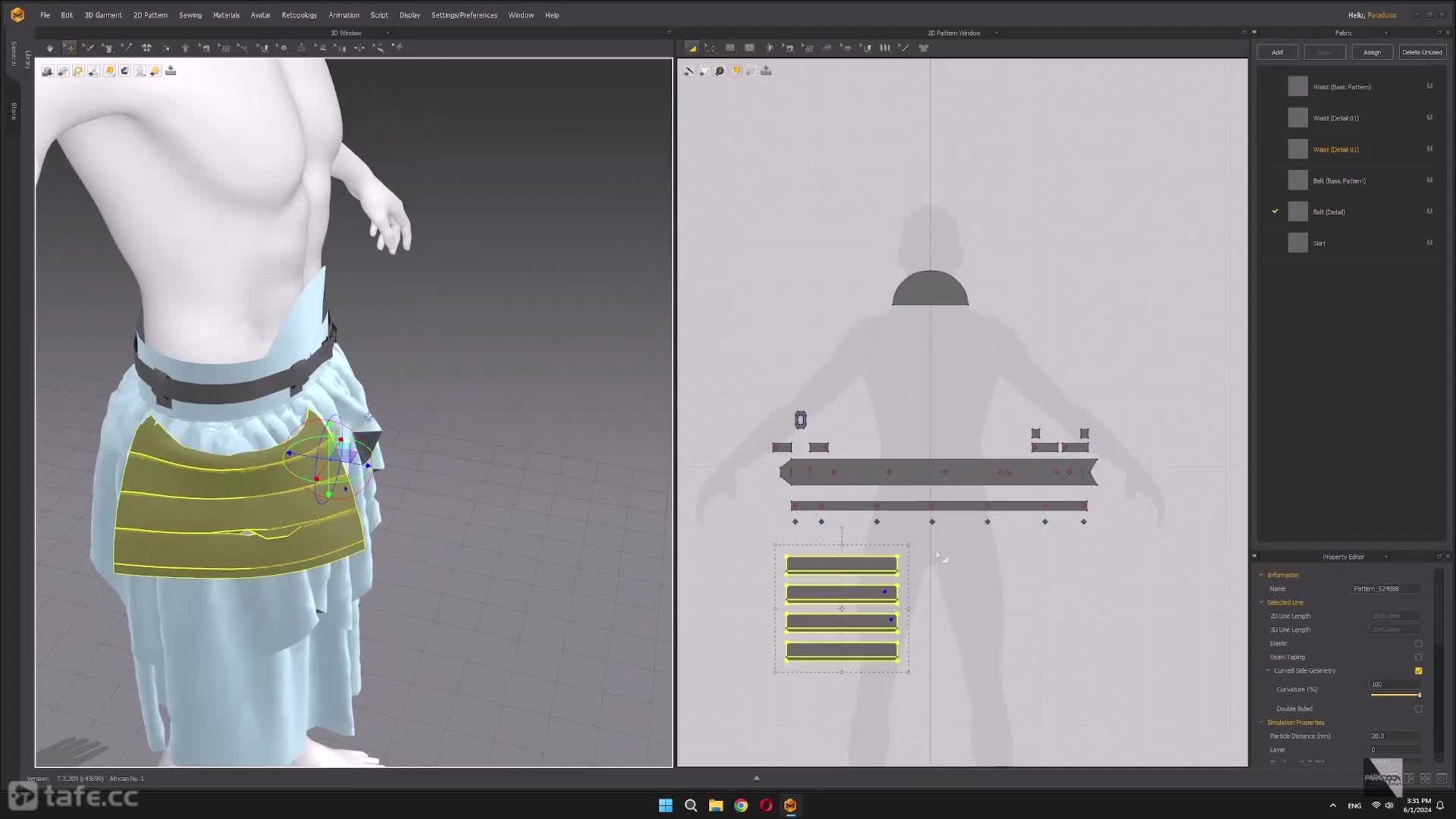This screenshot has height=819, width=1456.
Task: Expand the status bar upward arrow
Action: pyautogui.click(x=756, y=778)
